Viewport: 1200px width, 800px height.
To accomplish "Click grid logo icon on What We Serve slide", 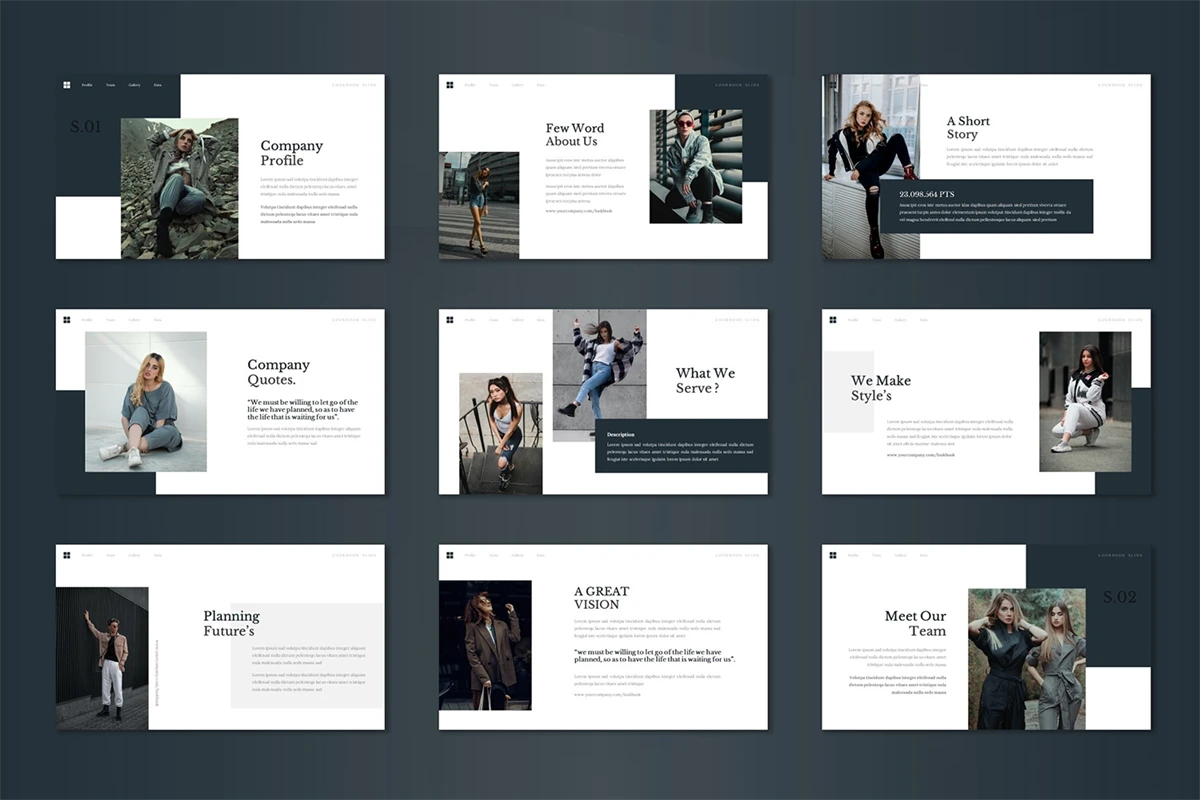I will point(450,320).
